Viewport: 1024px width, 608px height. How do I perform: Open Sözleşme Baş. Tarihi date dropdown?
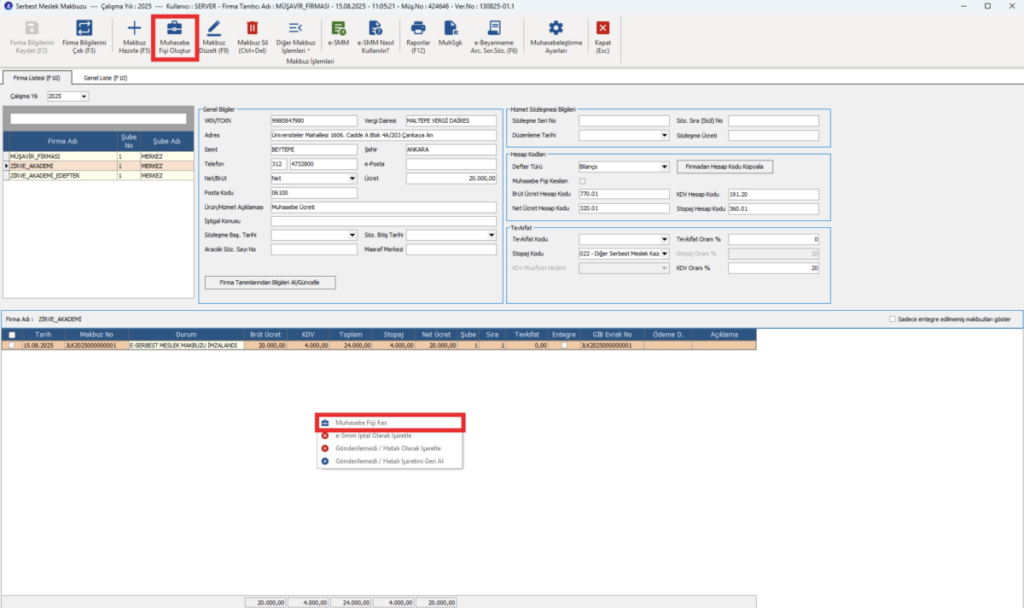coord(352,235)
